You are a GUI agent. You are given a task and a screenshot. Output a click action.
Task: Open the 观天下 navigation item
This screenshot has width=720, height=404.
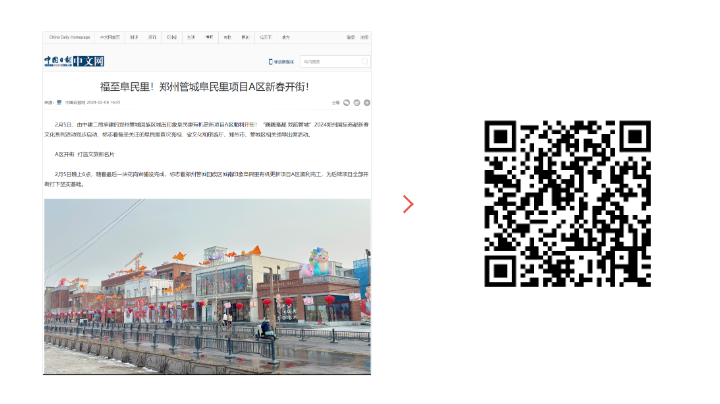point(265,37)
